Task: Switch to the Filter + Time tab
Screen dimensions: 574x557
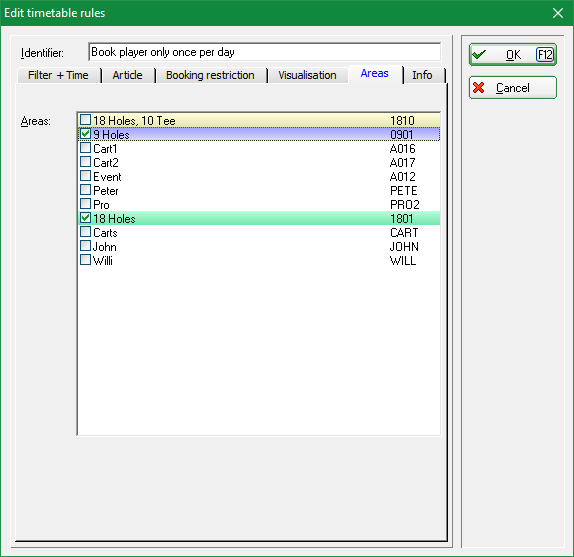Action: pos(59,75)
